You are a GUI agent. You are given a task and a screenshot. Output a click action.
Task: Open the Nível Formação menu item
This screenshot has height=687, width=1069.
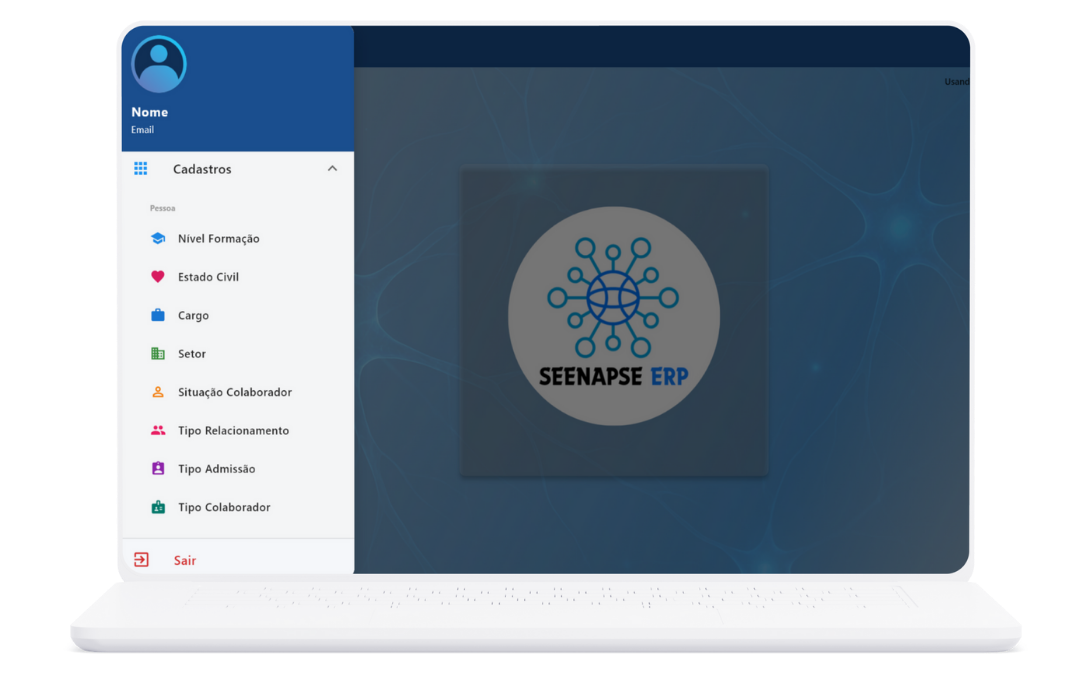coord(219,239)
